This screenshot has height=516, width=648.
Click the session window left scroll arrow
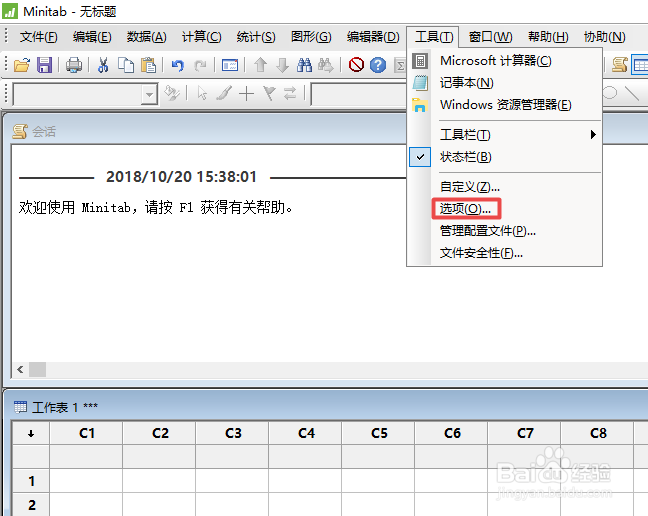[x=20, y=369]
